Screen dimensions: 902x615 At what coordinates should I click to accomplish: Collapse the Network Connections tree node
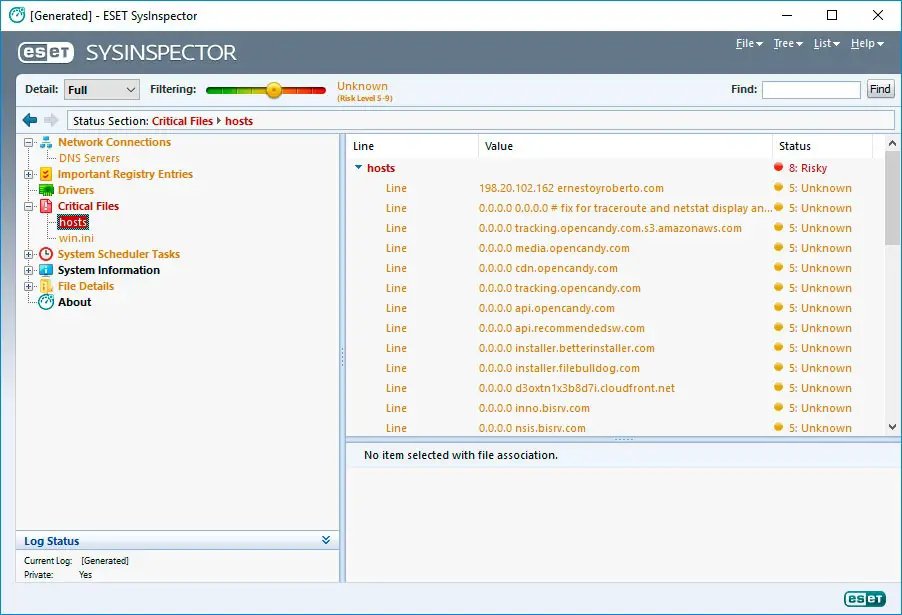coord(28,143)
